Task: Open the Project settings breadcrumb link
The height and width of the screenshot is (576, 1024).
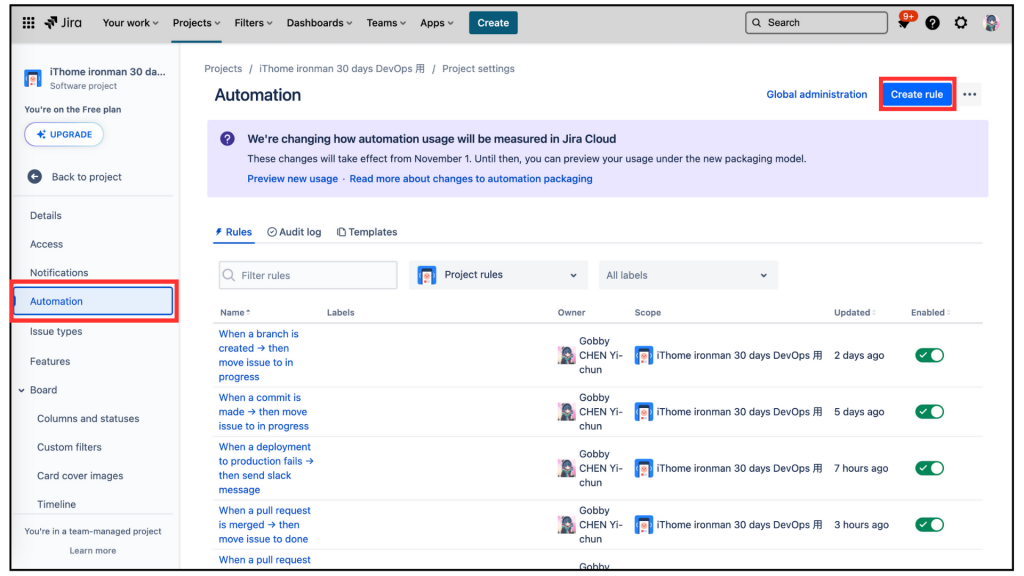Action: [478, 69]
